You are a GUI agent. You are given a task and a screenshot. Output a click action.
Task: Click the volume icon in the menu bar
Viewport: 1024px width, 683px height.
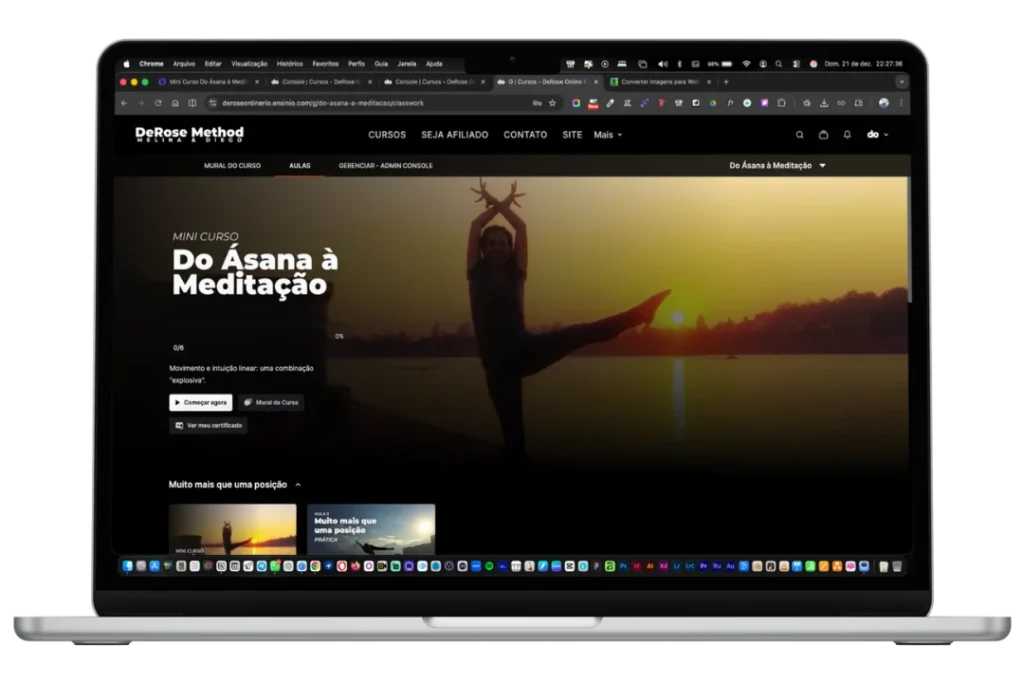(663, 64)
